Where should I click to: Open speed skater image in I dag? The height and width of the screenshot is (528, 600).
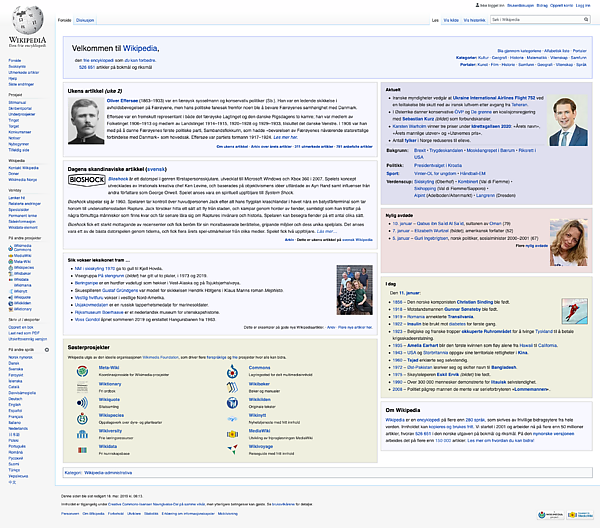coord(574,311)
